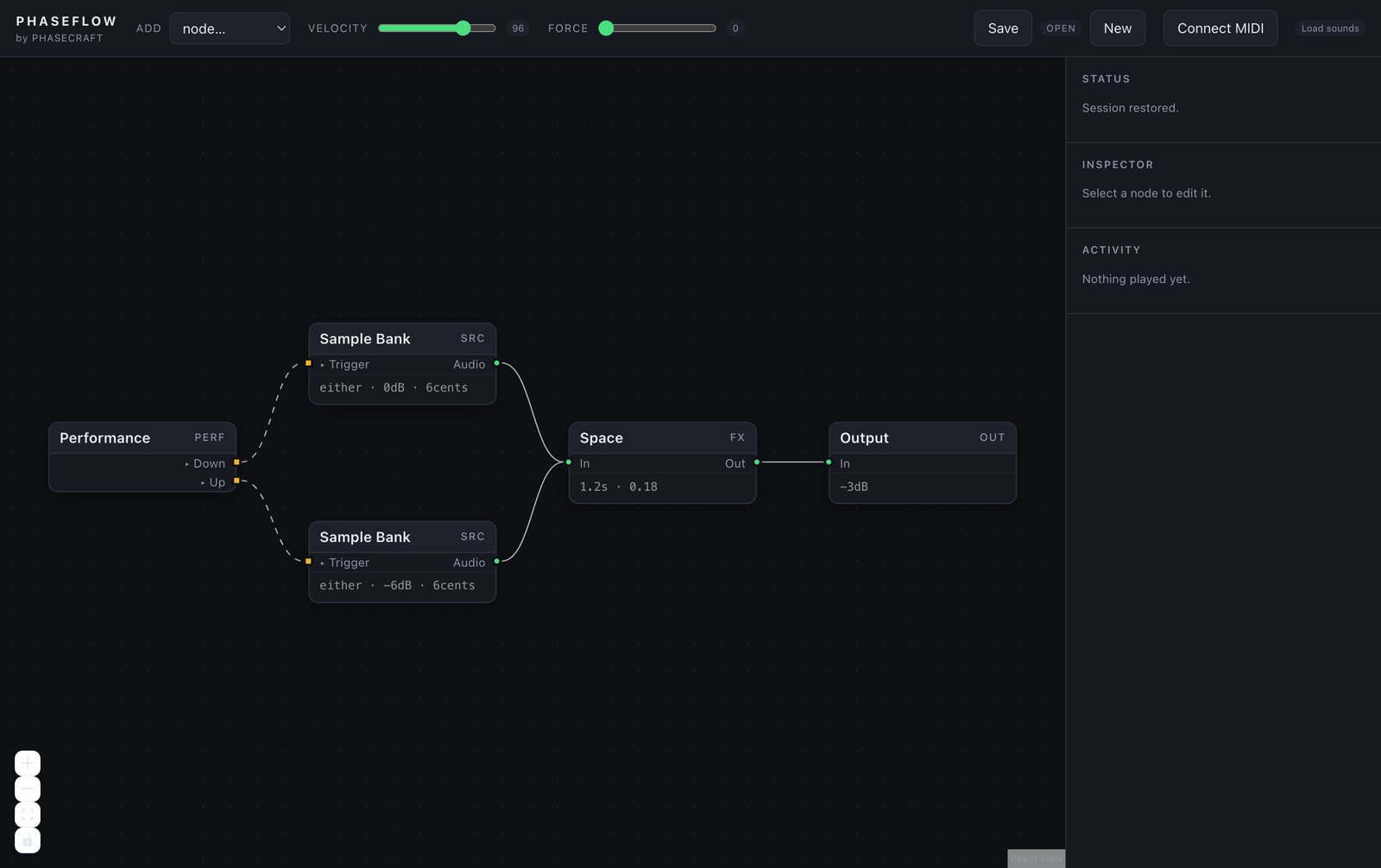The width and height of the screenshot is (1381, 868).
Task: Click the Load sounds pill
Action: tap(1330, 28)
